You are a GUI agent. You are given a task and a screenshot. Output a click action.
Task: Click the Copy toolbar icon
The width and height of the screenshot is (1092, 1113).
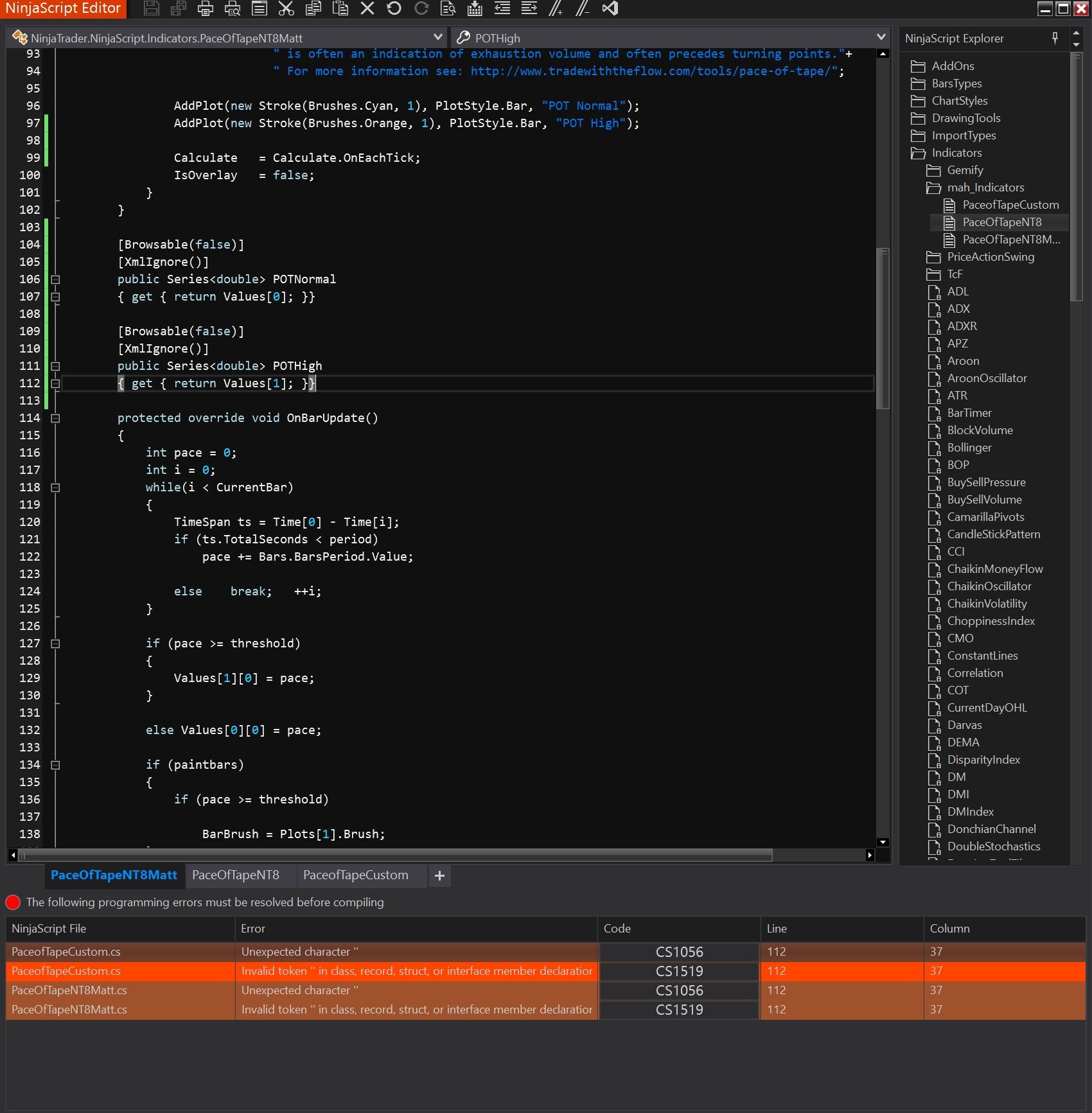[313, 8]
